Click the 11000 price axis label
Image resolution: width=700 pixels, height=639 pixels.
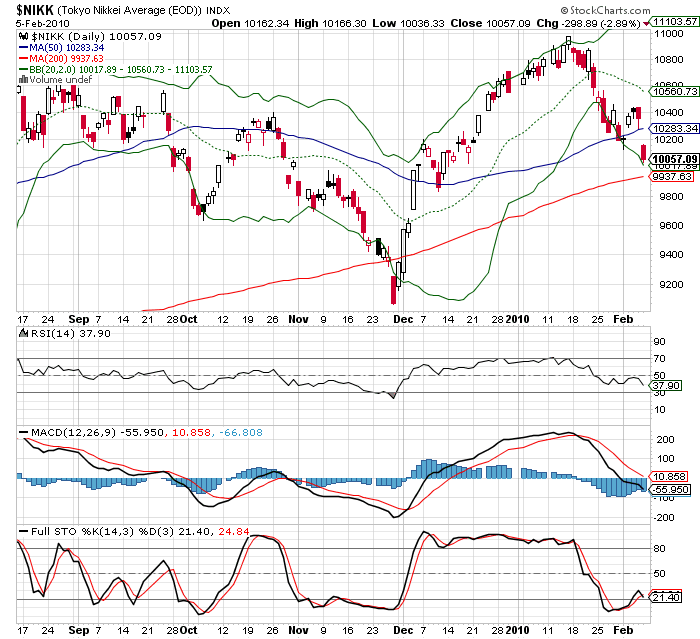tap(668, 33)
